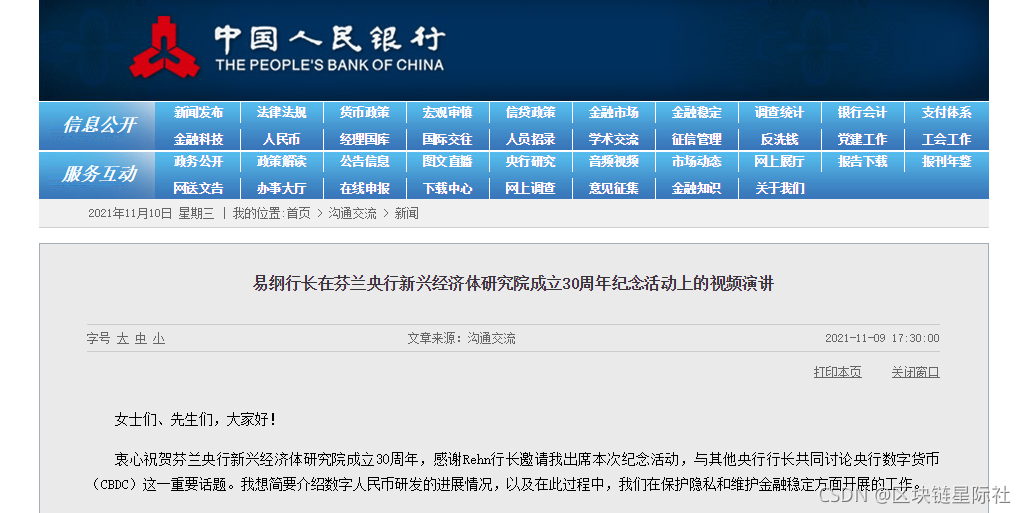Open 征信管理 menu item
This screenshot has width=1026, height=513.
pos(697,139)
